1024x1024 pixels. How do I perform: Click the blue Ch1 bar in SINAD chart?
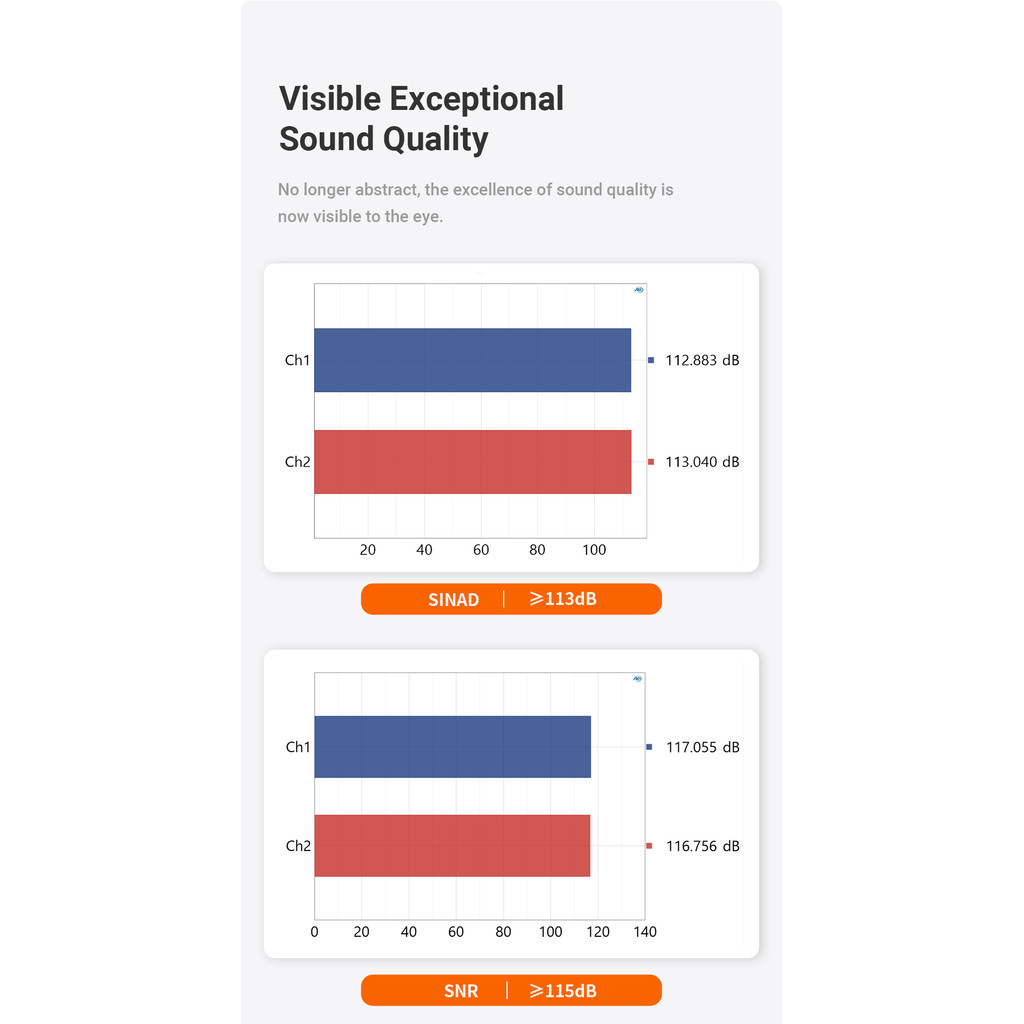click(x=473, y=360)
